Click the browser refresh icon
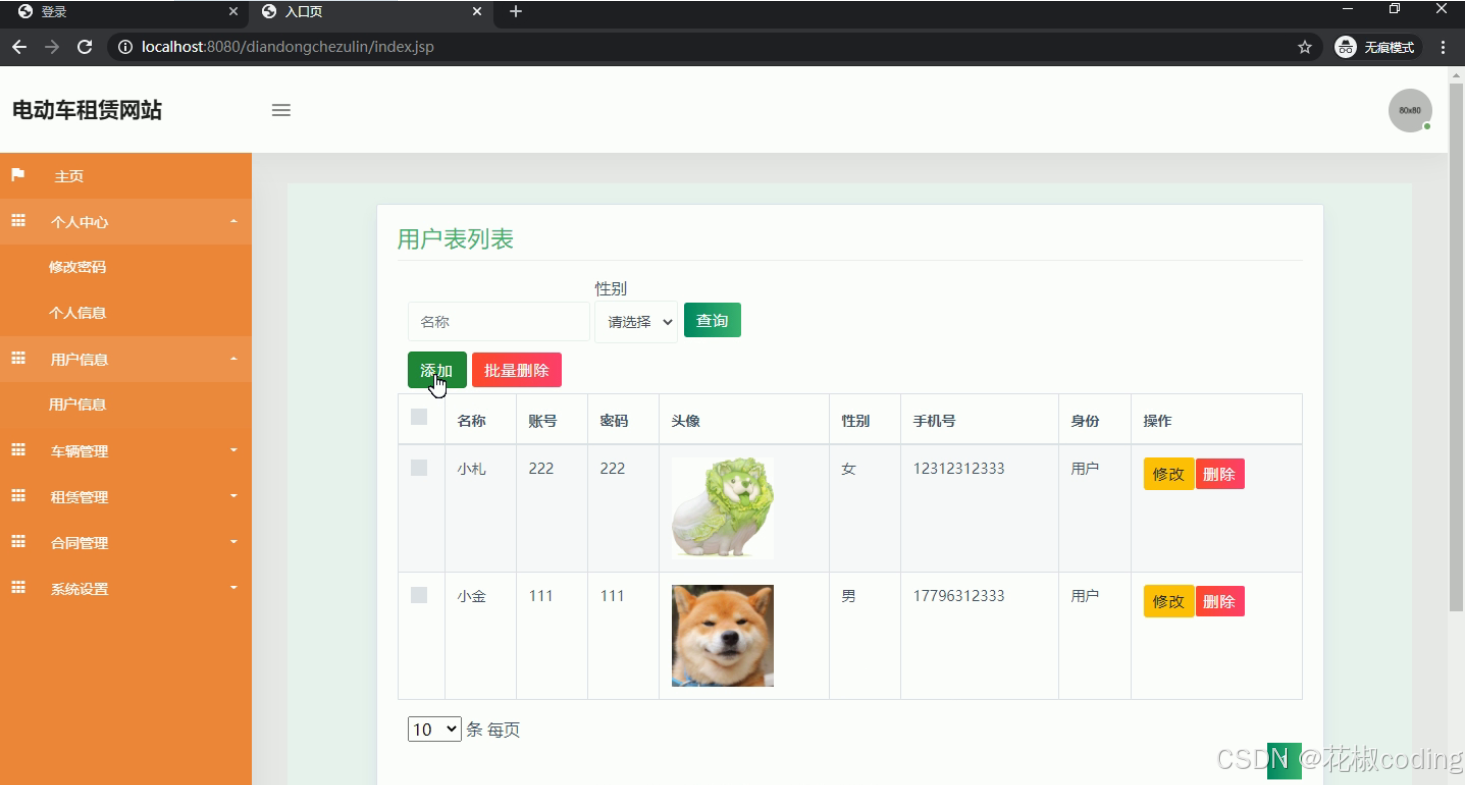 click(85, 46)
